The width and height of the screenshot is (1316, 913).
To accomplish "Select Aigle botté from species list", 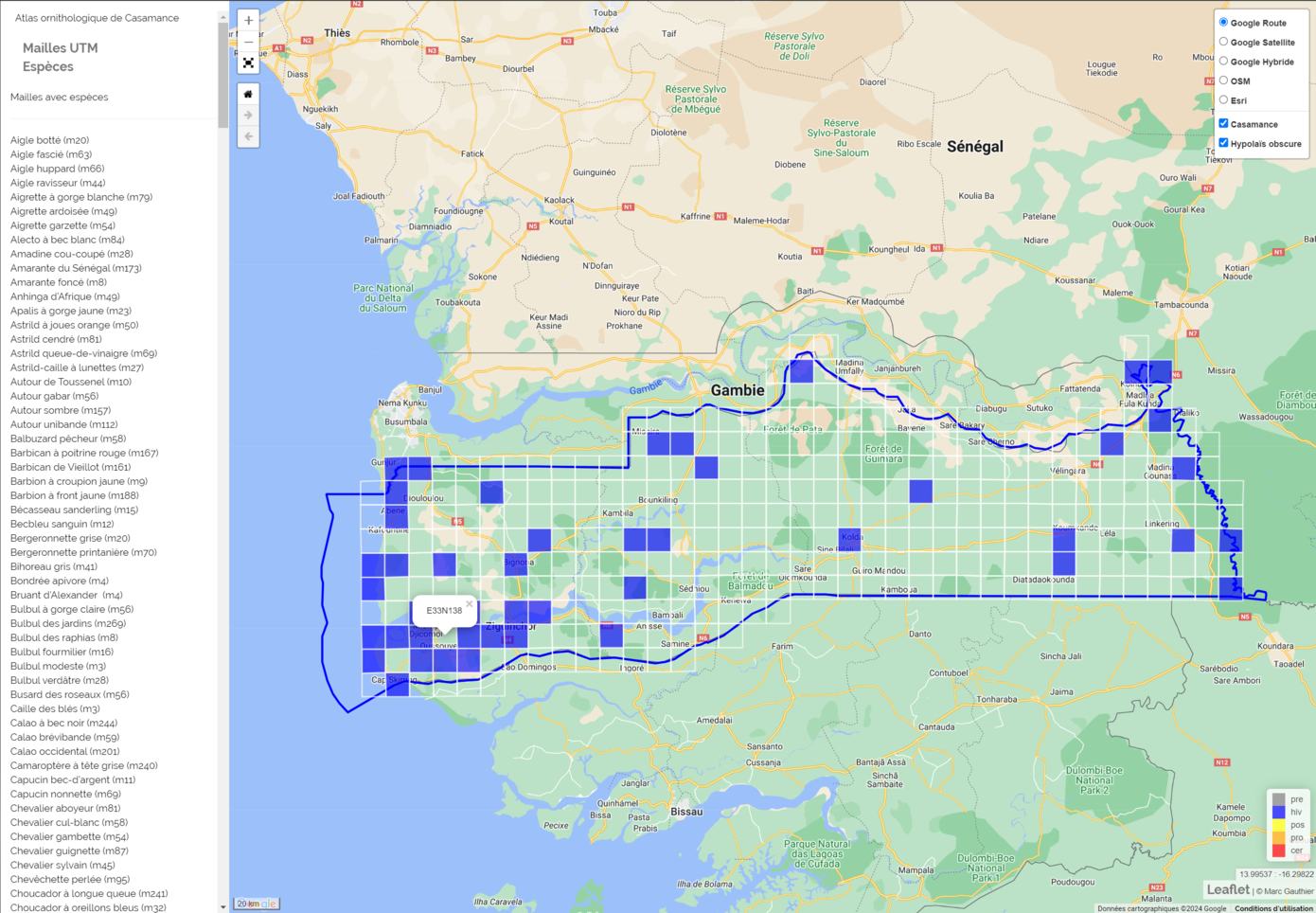I will (x=49, y=140).
